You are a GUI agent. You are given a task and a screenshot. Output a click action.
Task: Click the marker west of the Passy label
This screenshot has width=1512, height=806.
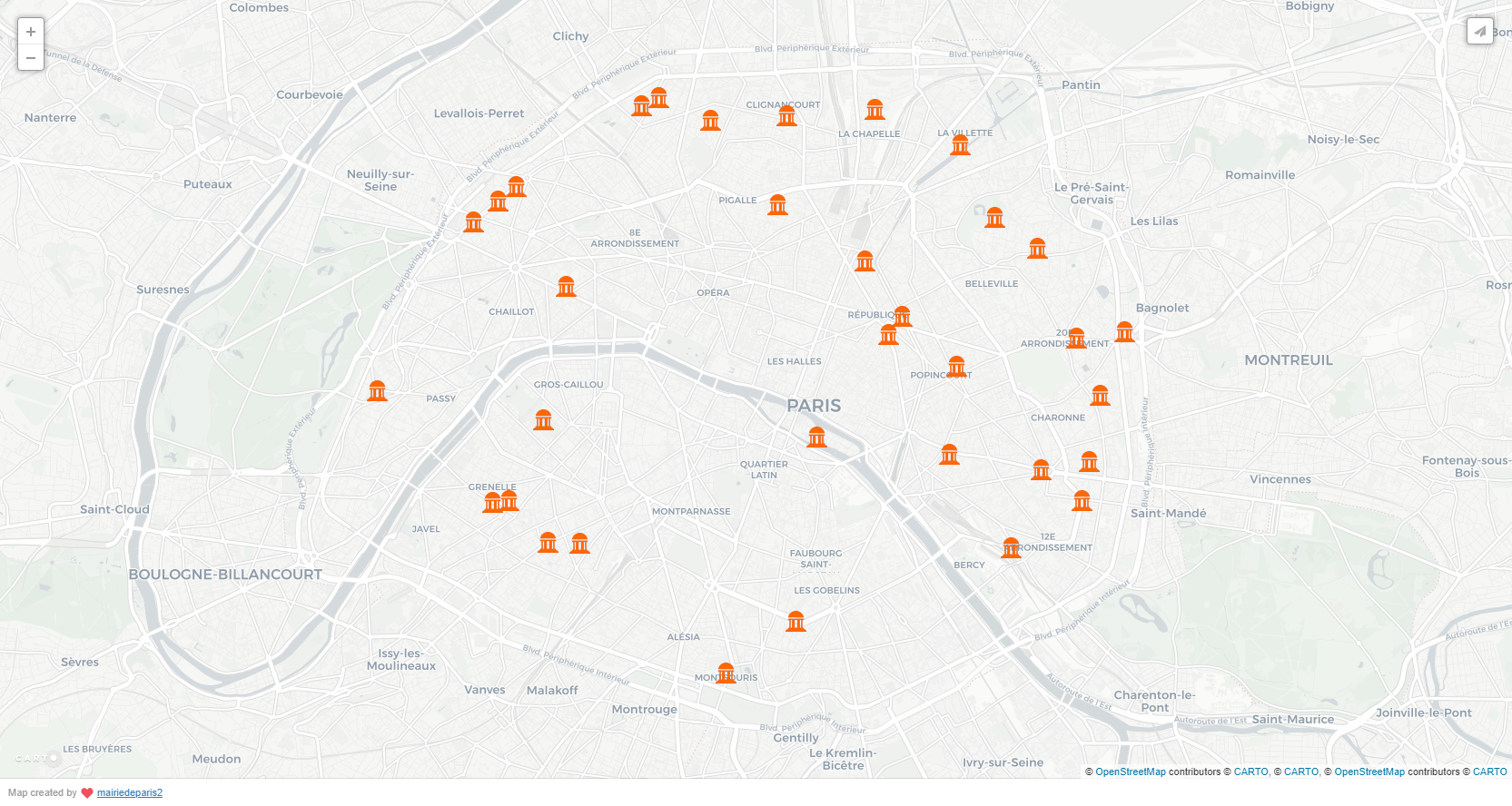click(378, 390)
